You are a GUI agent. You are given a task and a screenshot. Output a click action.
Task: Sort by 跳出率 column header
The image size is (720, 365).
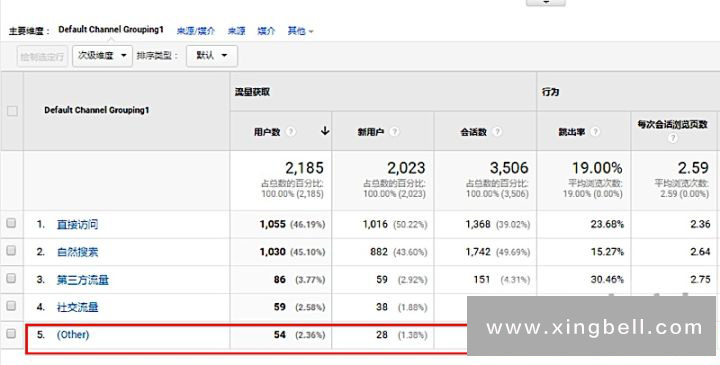pyautogui.click(x=572, y=132)
